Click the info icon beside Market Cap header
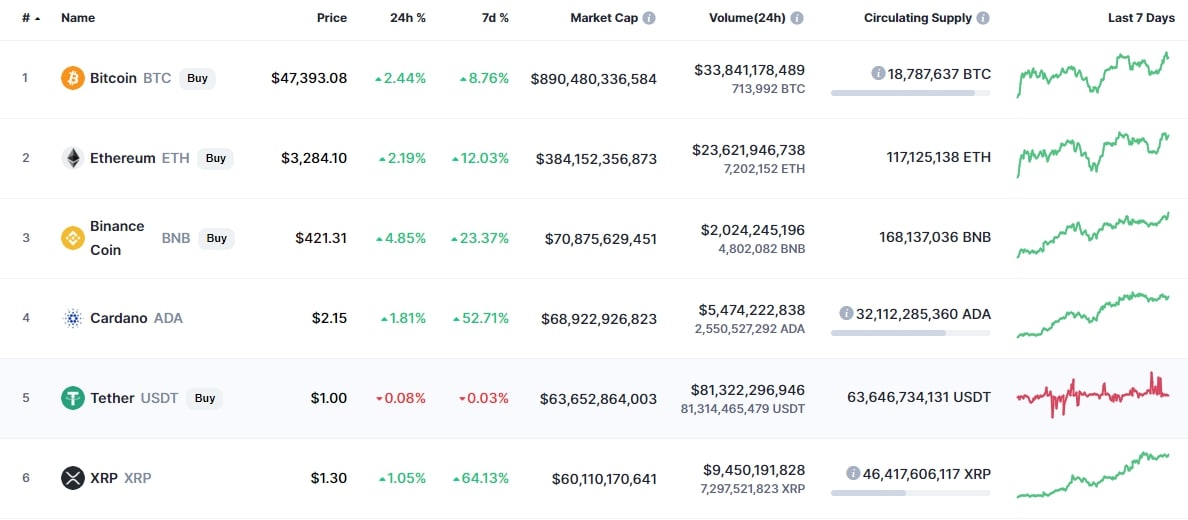 [649, 18]
